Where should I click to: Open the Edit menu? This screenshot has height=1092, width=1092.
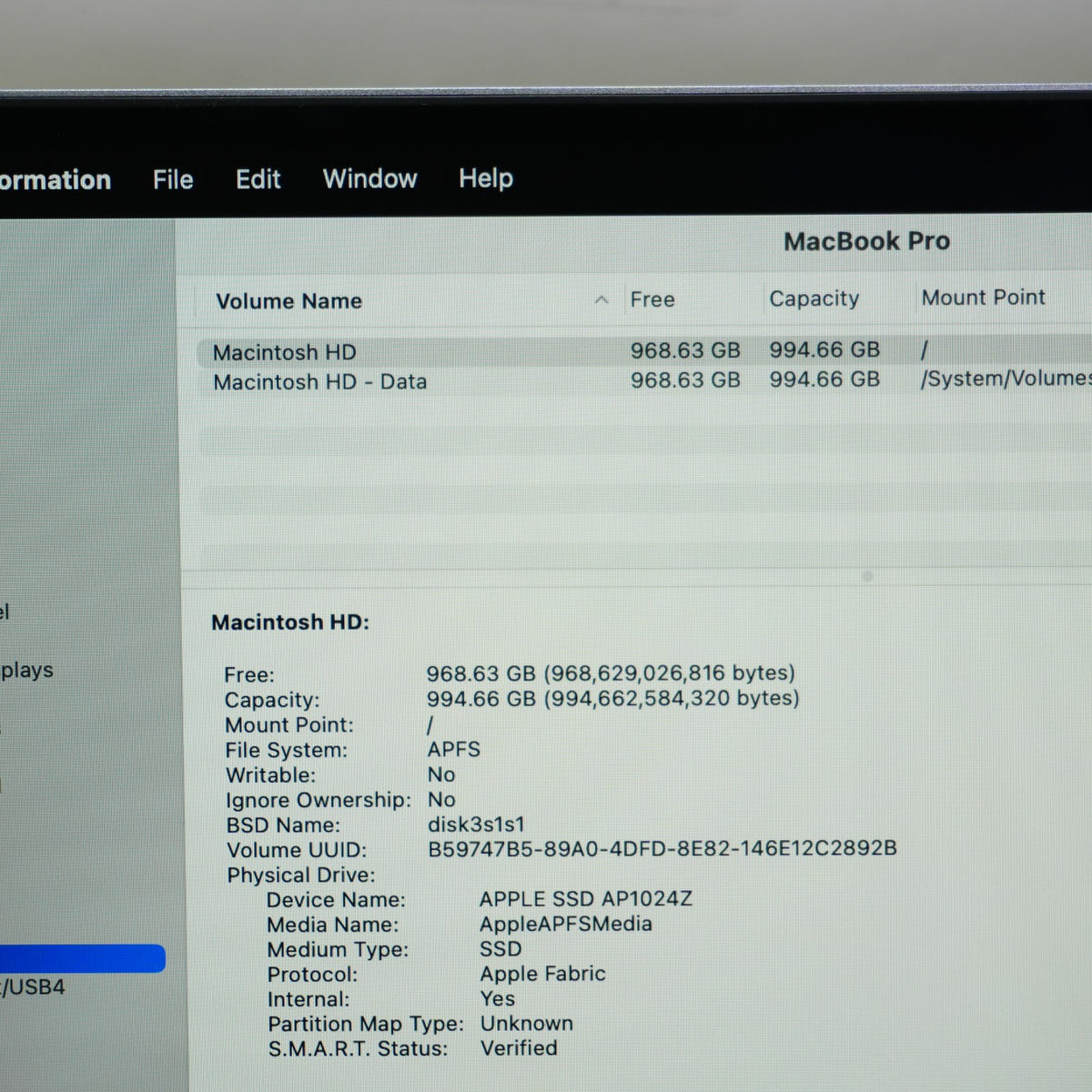[258, 178]
